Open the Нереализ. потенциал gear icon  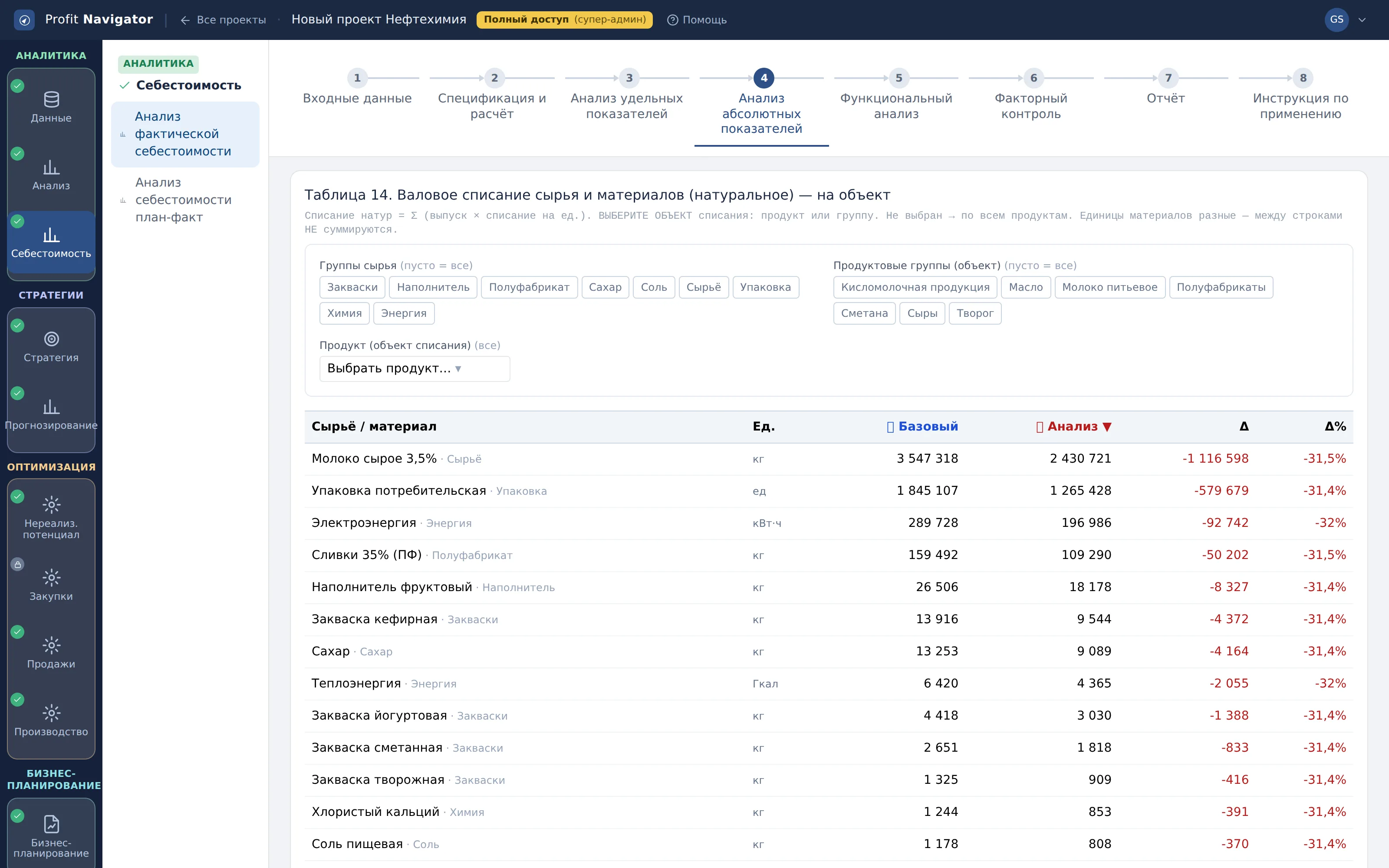[51, 505]
